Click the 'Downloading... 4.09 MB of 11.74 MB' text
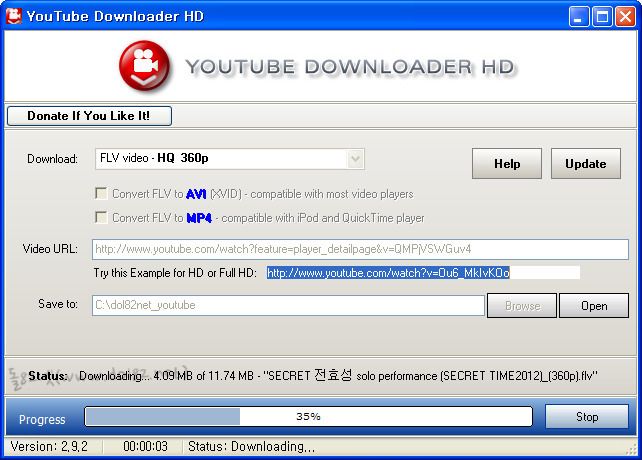This screenshot has width=642, height=460. tap(166, 376)
